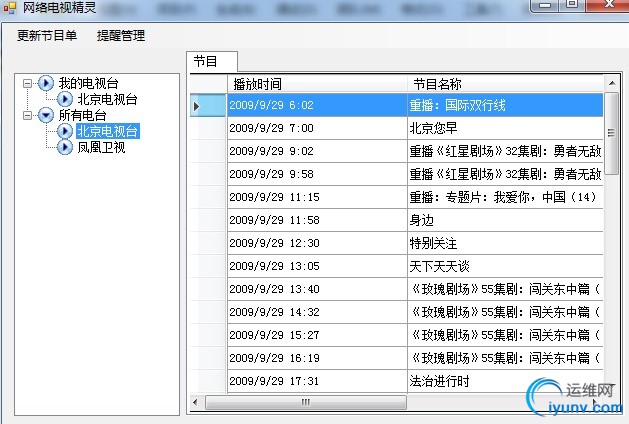Select cell 北京您早
Viewport: 629px width, 424px height.
505,128
